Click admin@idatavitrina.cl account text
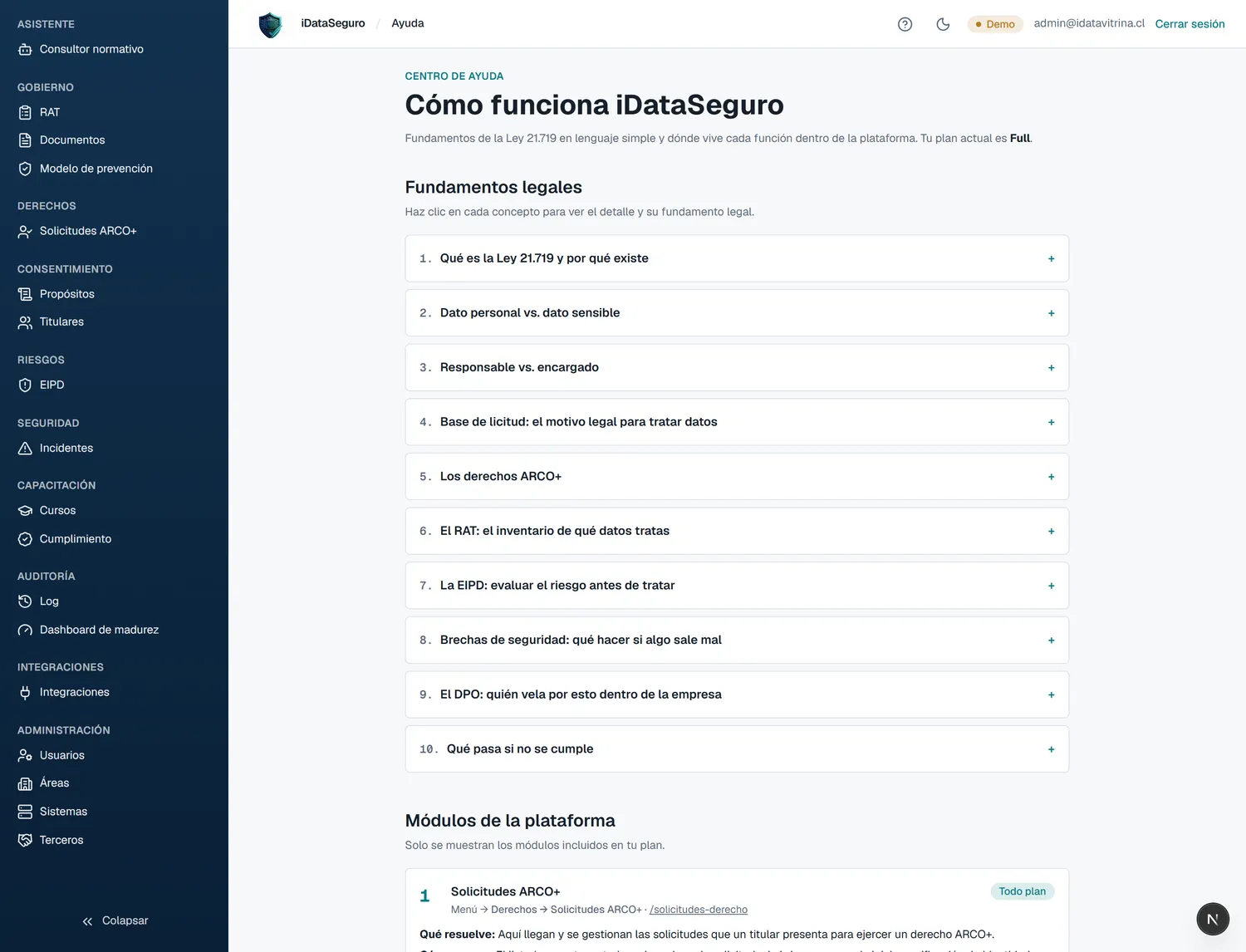This screenshot has width=1246, height=952. click(1089, 23)
